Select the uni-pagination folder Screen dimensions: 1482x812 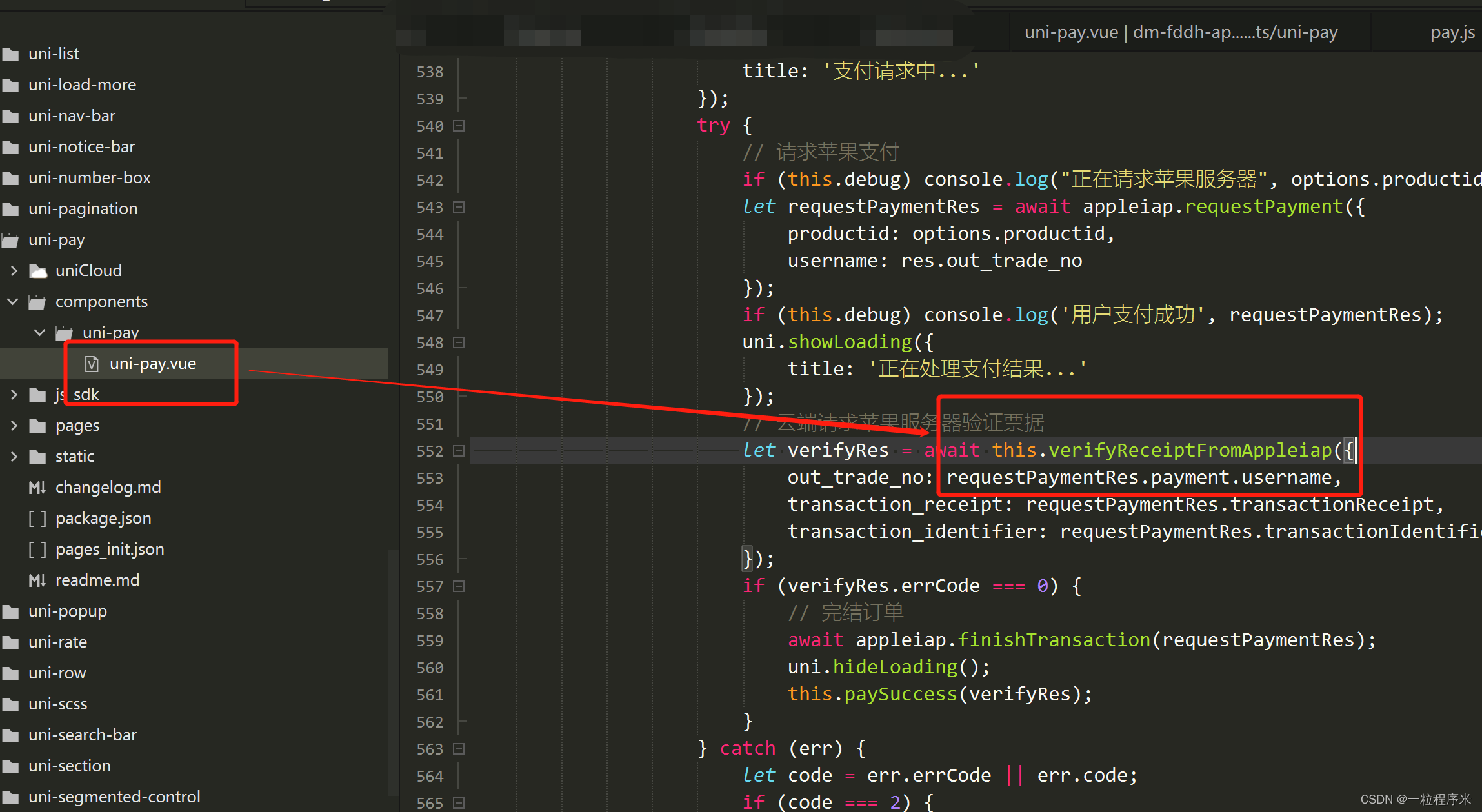pyautogui.click(x=83, y=208)
